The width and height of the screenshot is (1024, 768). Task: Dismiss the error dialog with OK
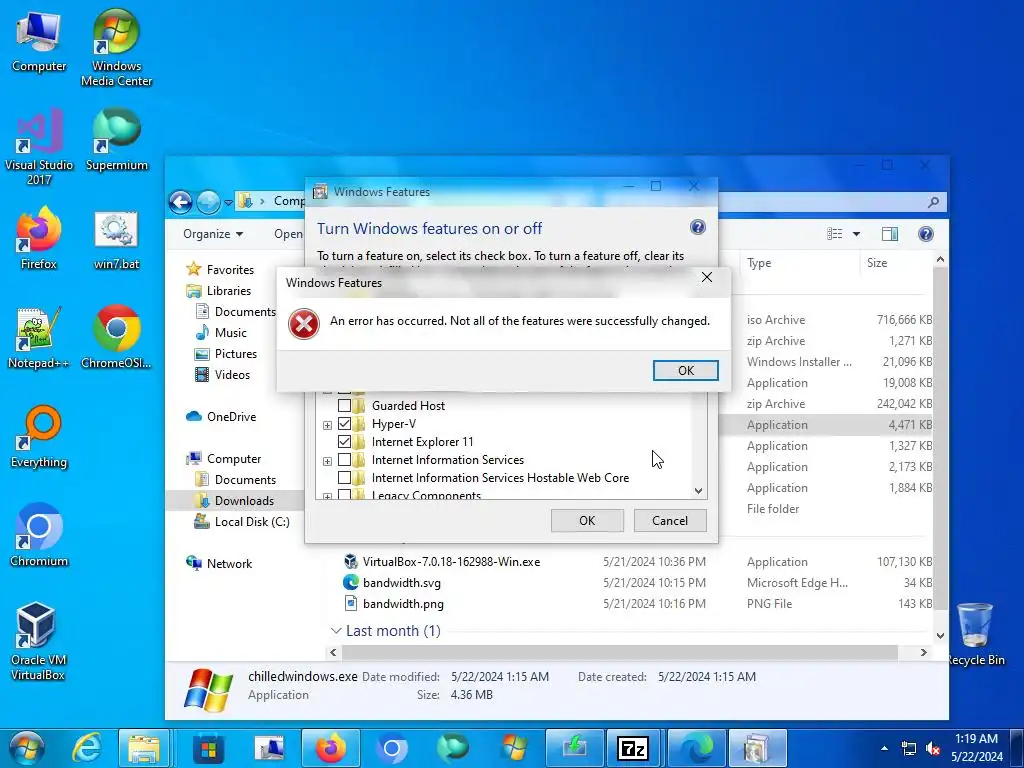(686, 370)
